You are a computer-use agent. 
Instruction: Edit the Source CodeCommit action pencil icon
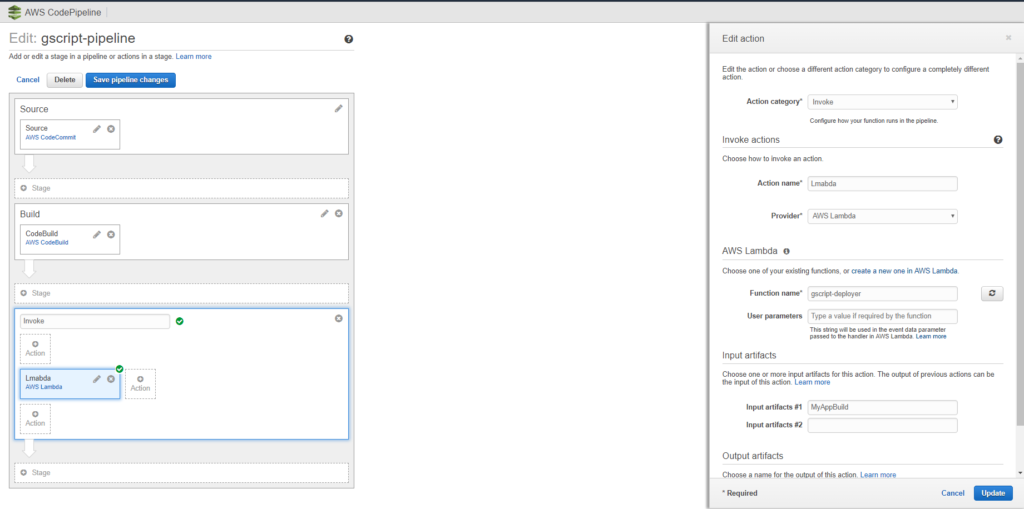click(x=97, y=129)
